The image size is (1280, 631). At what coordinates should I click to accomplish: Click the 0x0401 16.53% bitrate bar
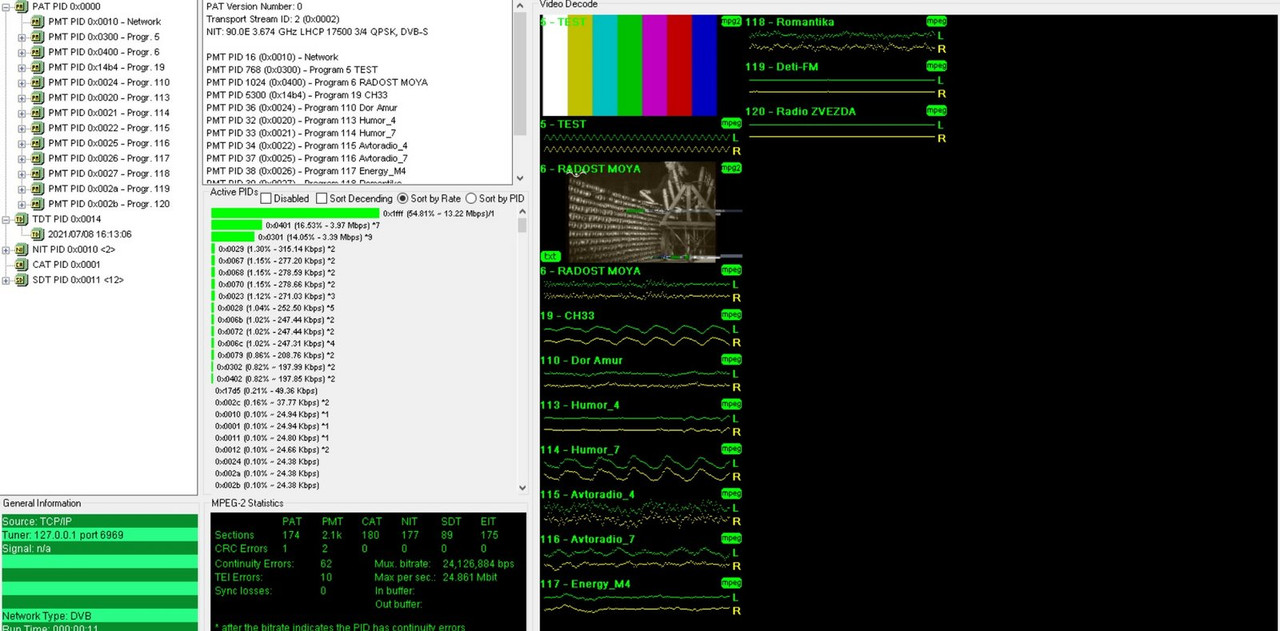point(237,225)
